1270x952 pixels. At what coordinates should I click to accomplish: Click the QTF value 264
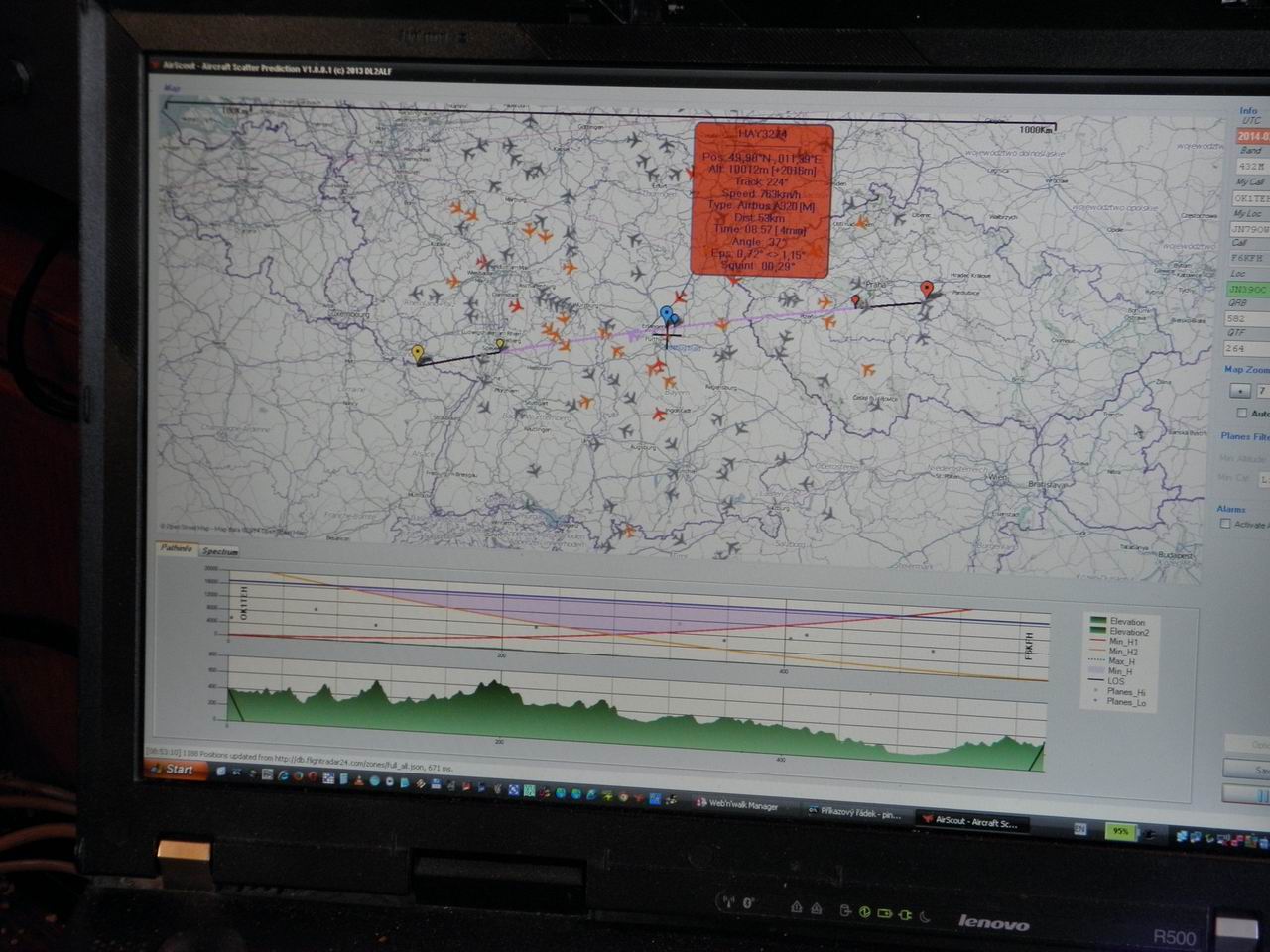point(1247,349)
